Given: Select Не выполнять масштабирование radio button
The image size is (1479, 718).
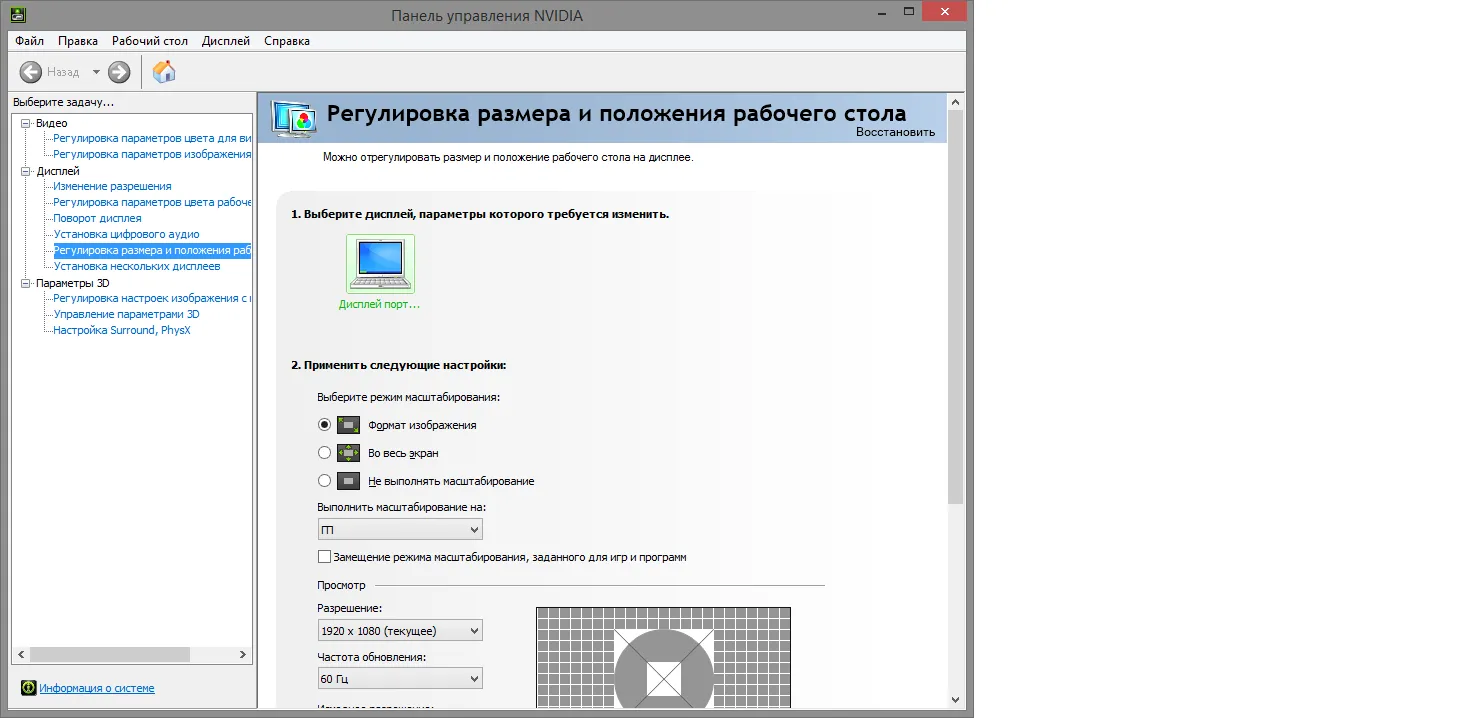Looking at the screenshot, I should tap(324, 480).
